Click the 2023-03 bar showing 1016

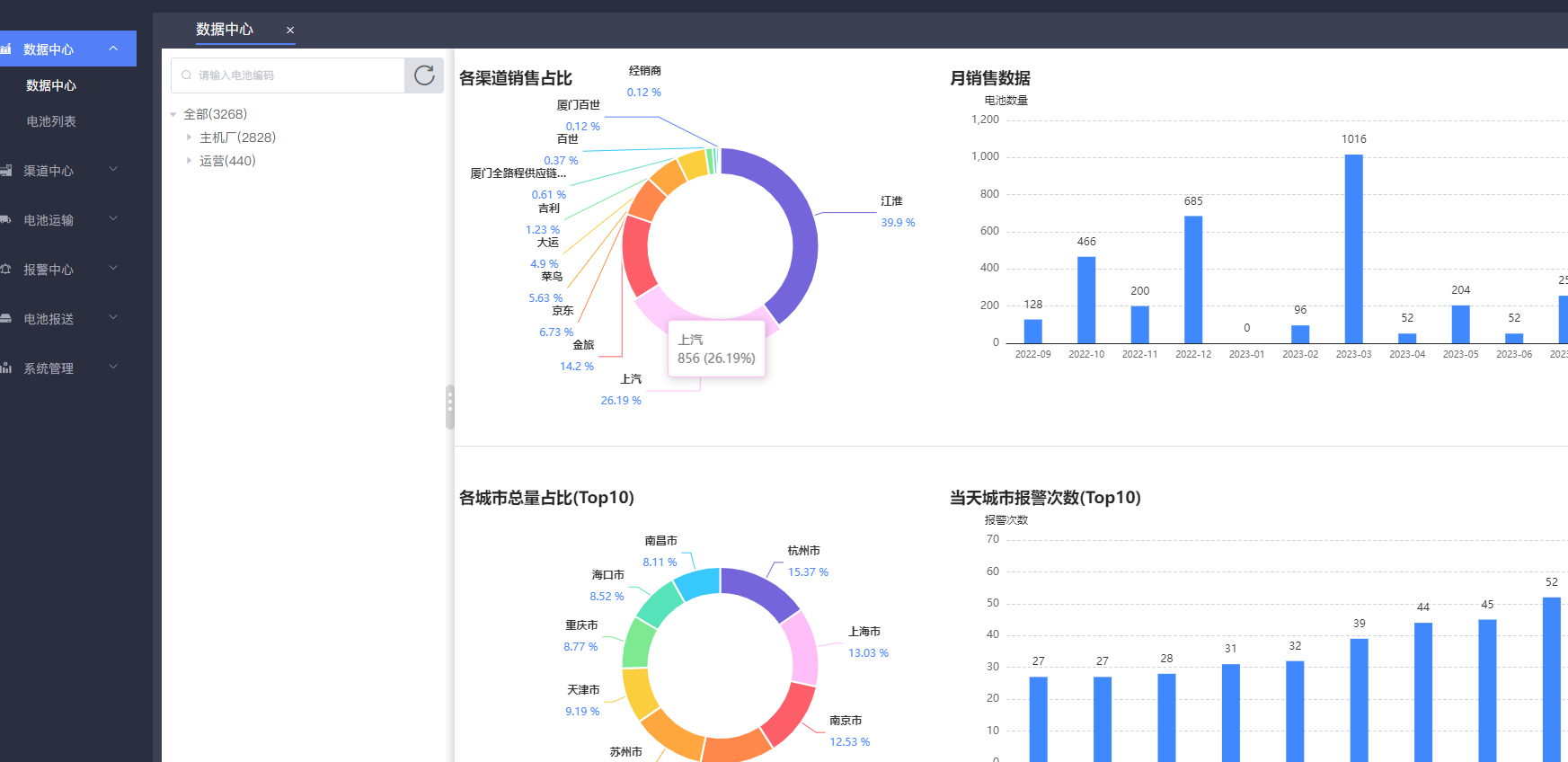pyautogui.click(x=1353, y=249)
